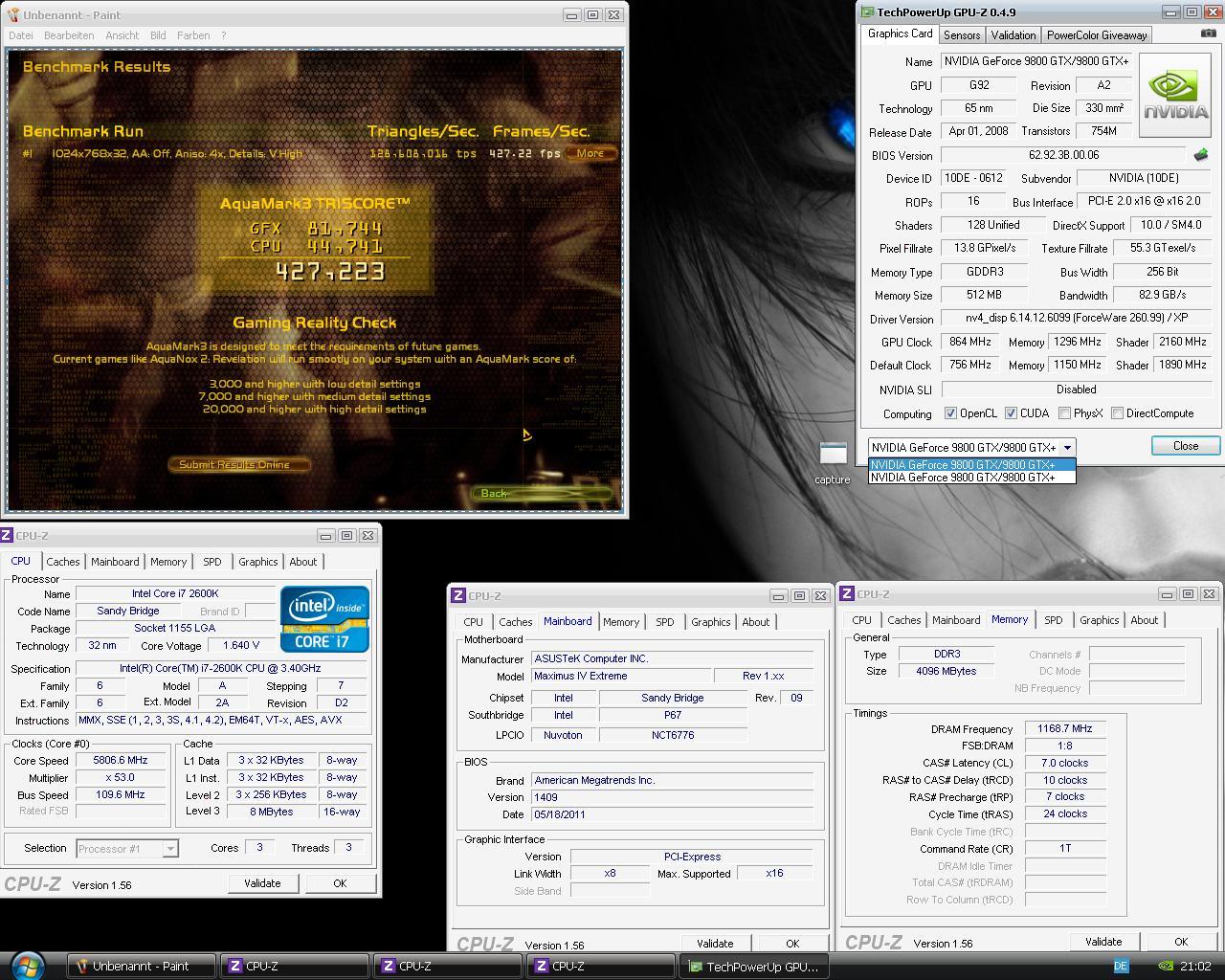Image resolution: width=1225 pixels, height=980 pixels.
Task: Select the second 9800 GTX list entry
Action: pos(971,477)
